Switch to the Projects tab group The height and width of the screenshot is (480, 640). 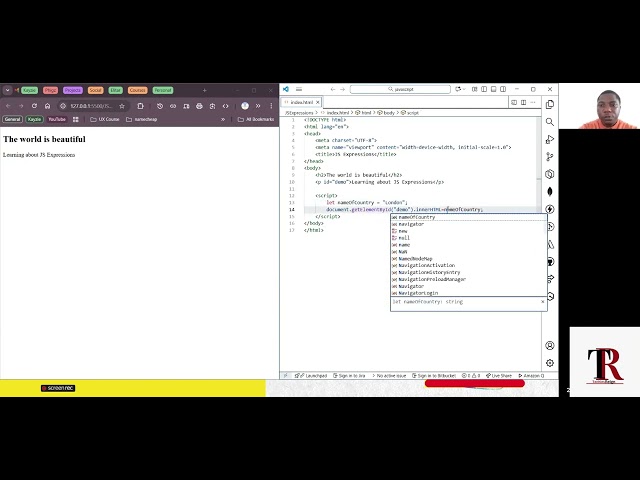point(73,90)
